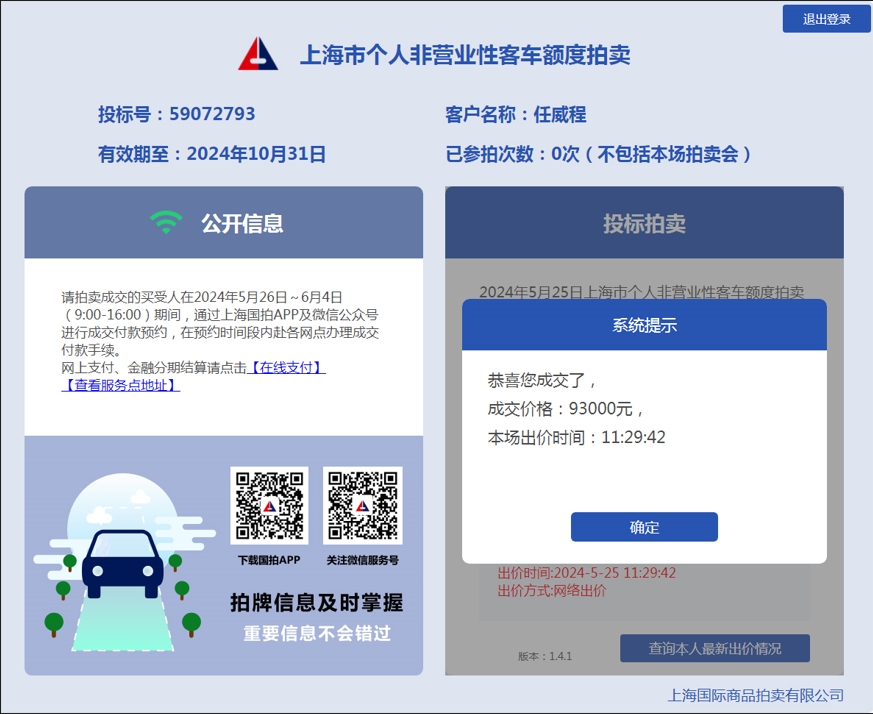Click the validity date 2024年10月31日
The height and width of the screenshot is (714, 873).
[x=256, y=154]
